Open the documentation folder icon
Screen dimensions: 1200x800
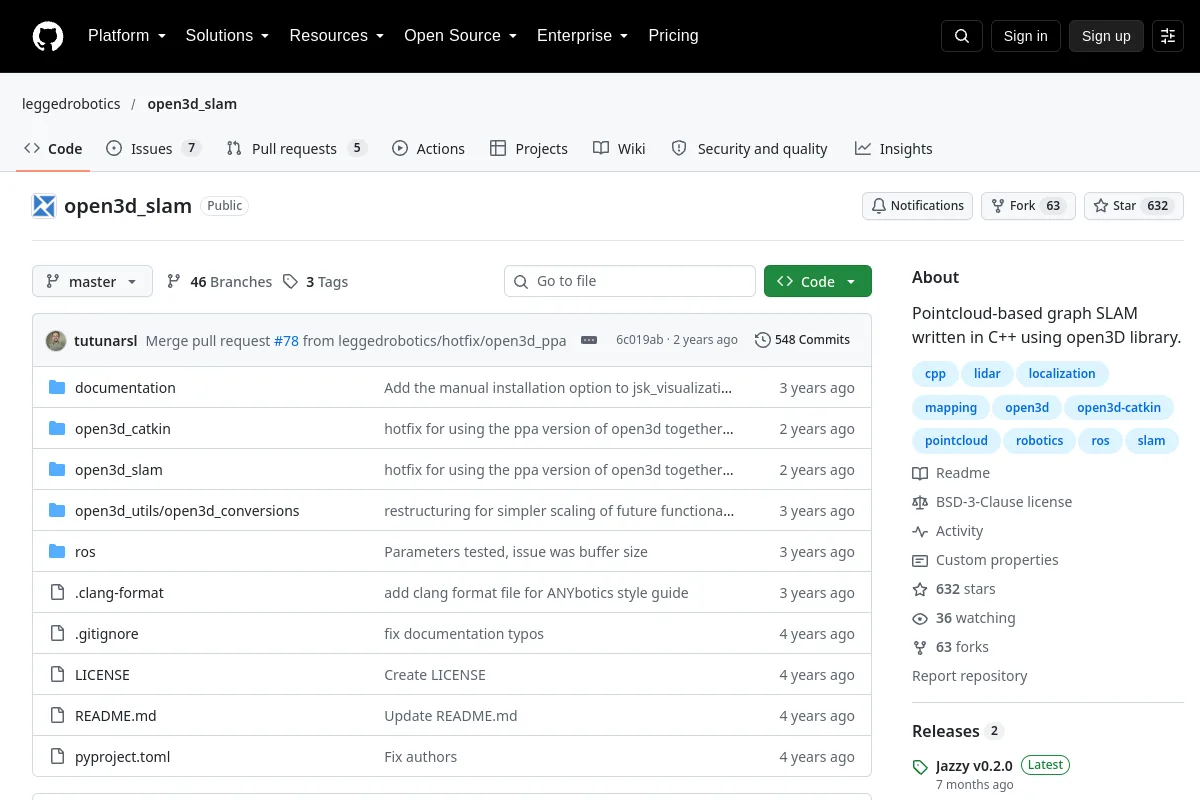coord(57,388)
